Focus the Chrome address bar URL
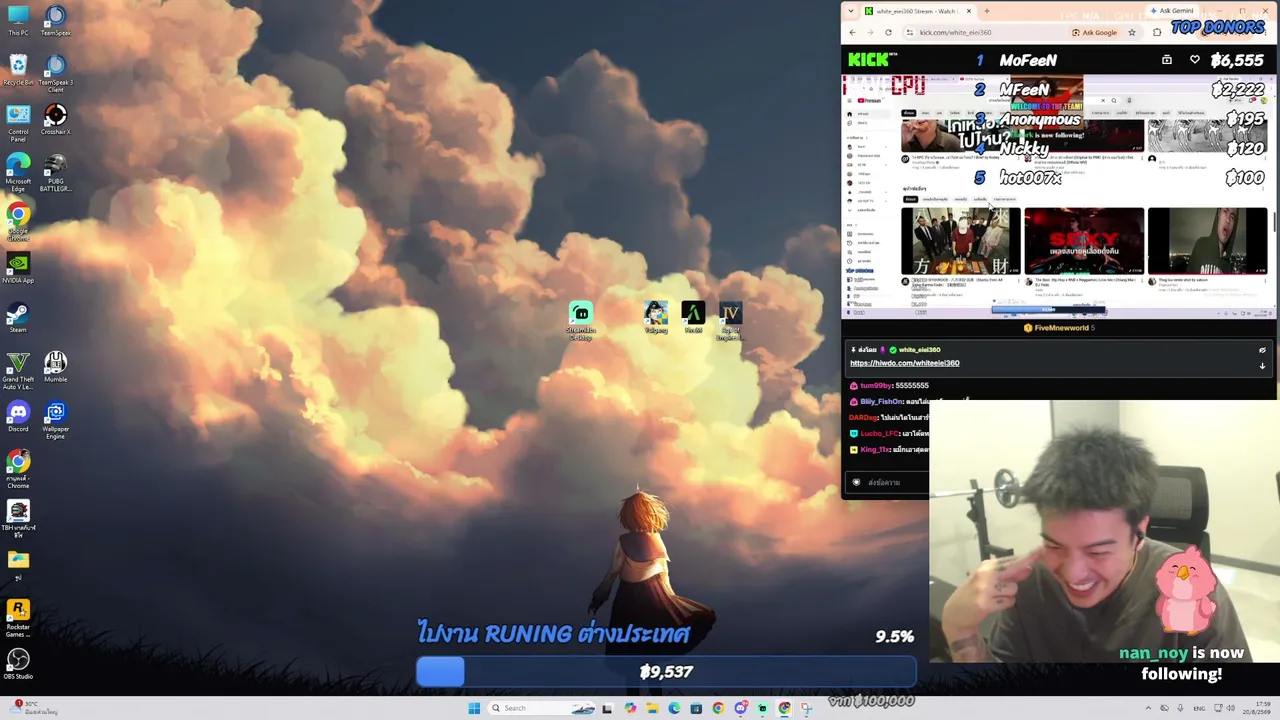This screenshot has height=720, width=1280. [x=955, y=32]
